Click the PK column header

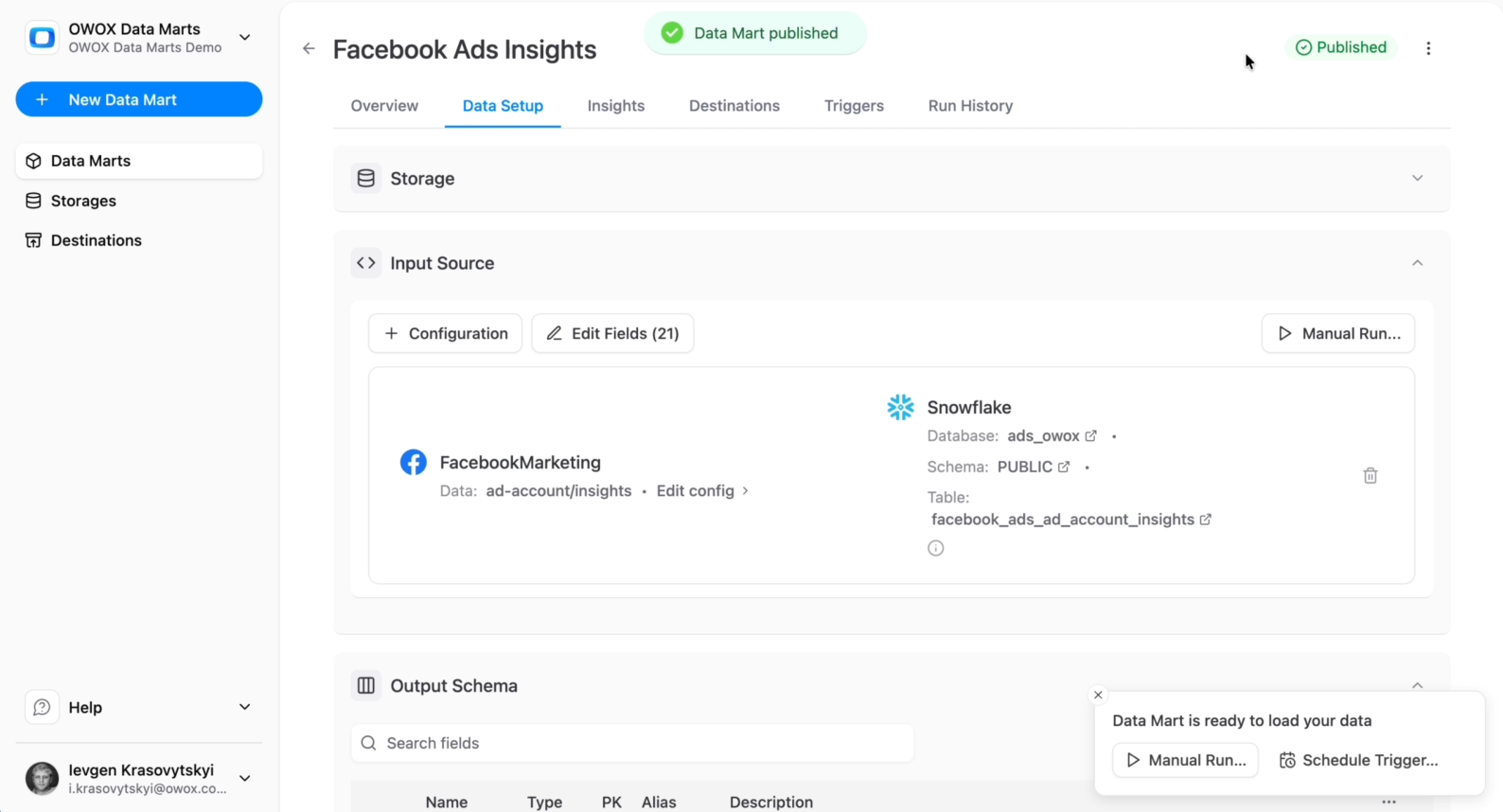click(611, 802)
